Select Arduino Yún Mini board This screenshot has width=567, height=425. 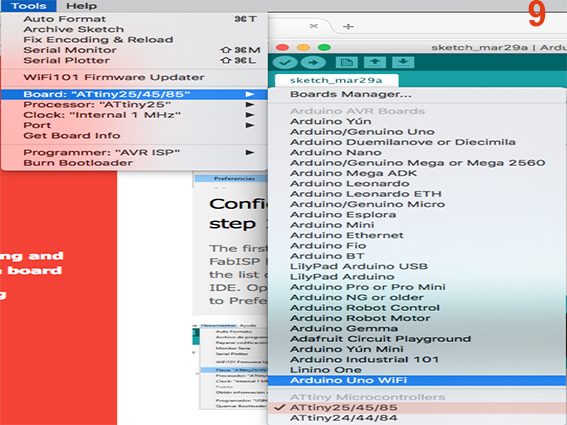coord(417,349)
